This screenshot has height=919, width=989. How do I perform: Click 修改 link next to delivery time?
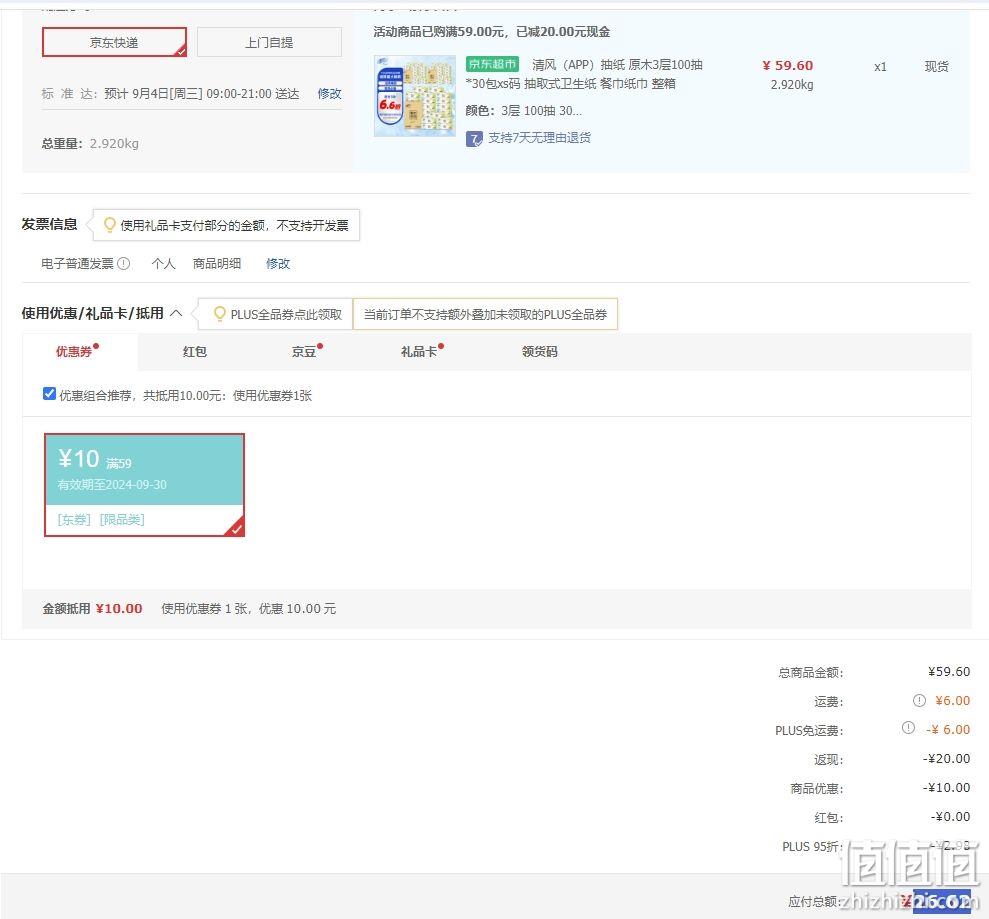329,94
